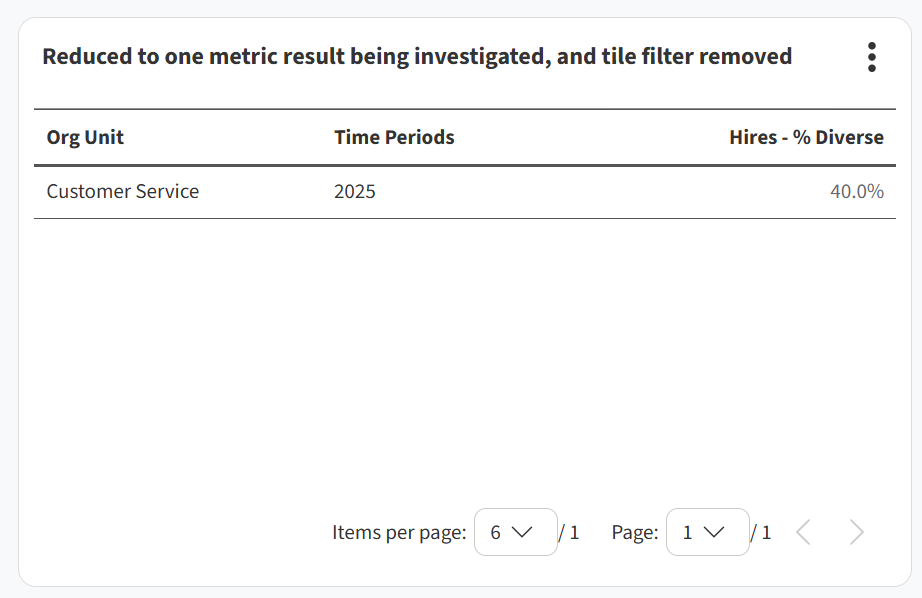The height and width of the screenshot is (598, 922).
Task: Click the 'Items per page:' label
Action: 399,533
